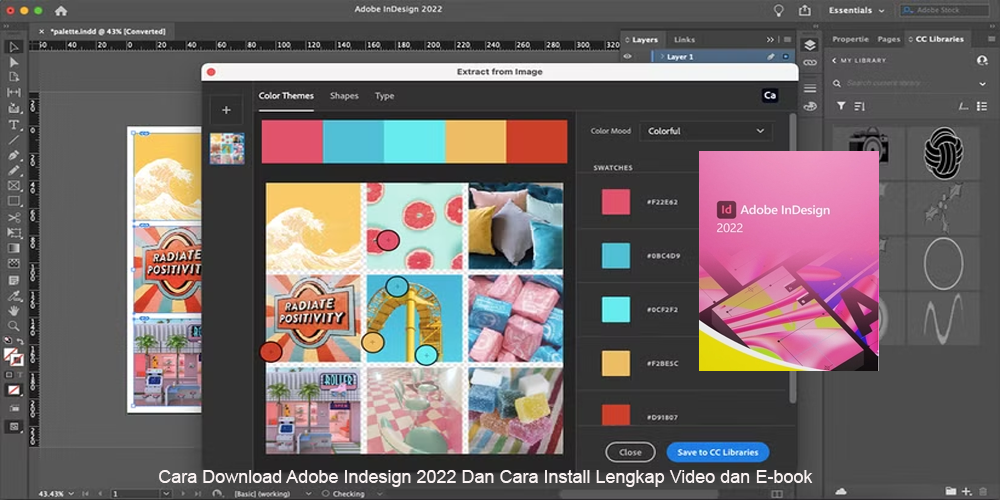This screenshot has height=500, width=1000.
Task: Toggle the Layer 1 selection square indicator
Action: [785, 57]
